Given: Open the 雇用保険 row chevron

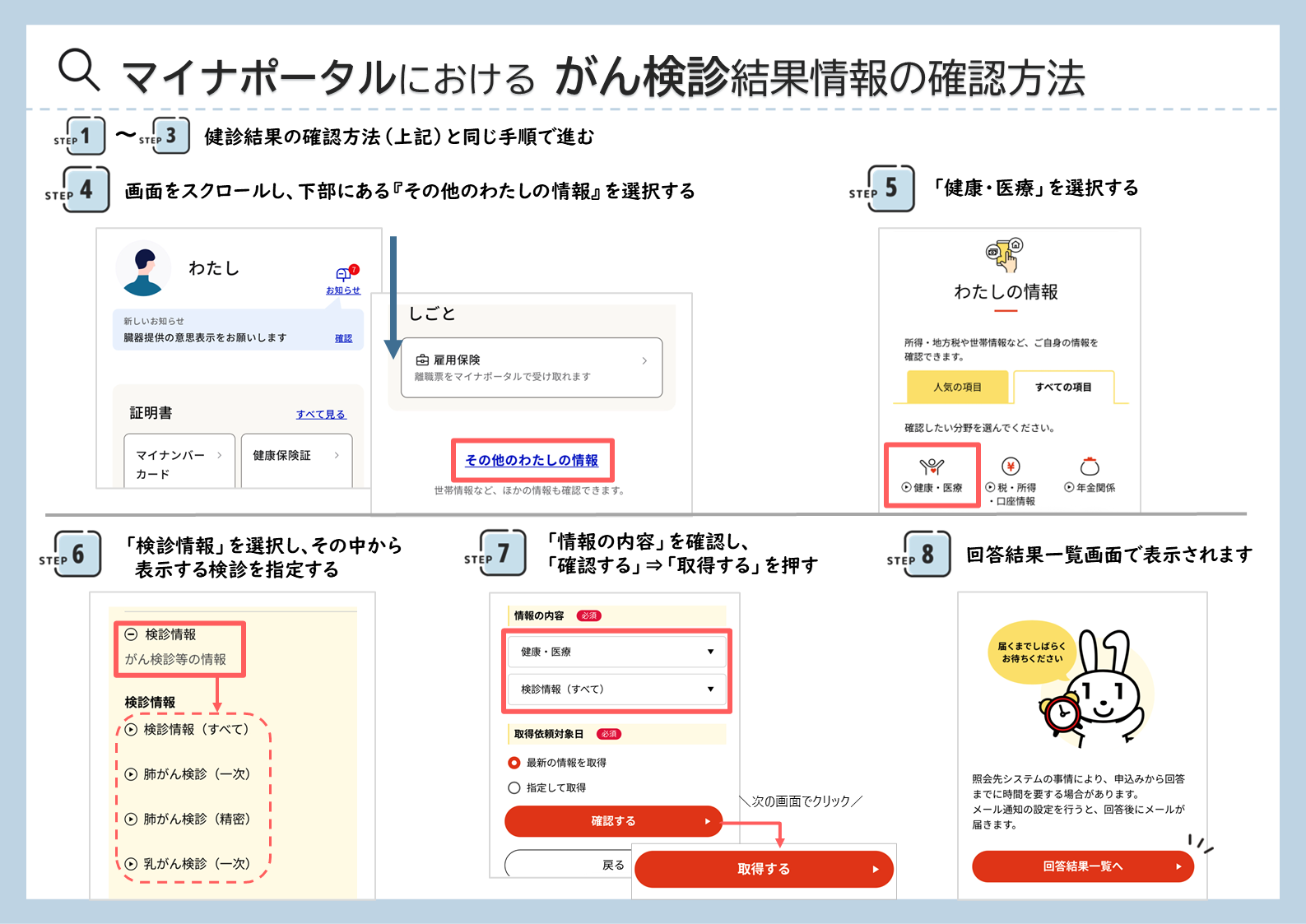Looking at the screenshot, I should pyautogui.click(x=644, y=360).
